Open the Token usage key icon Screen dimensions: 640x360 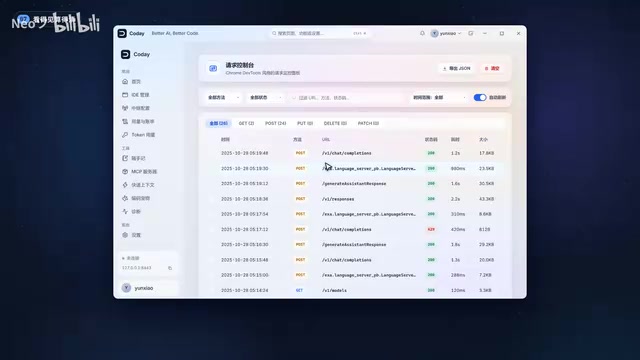coord(125,135)
